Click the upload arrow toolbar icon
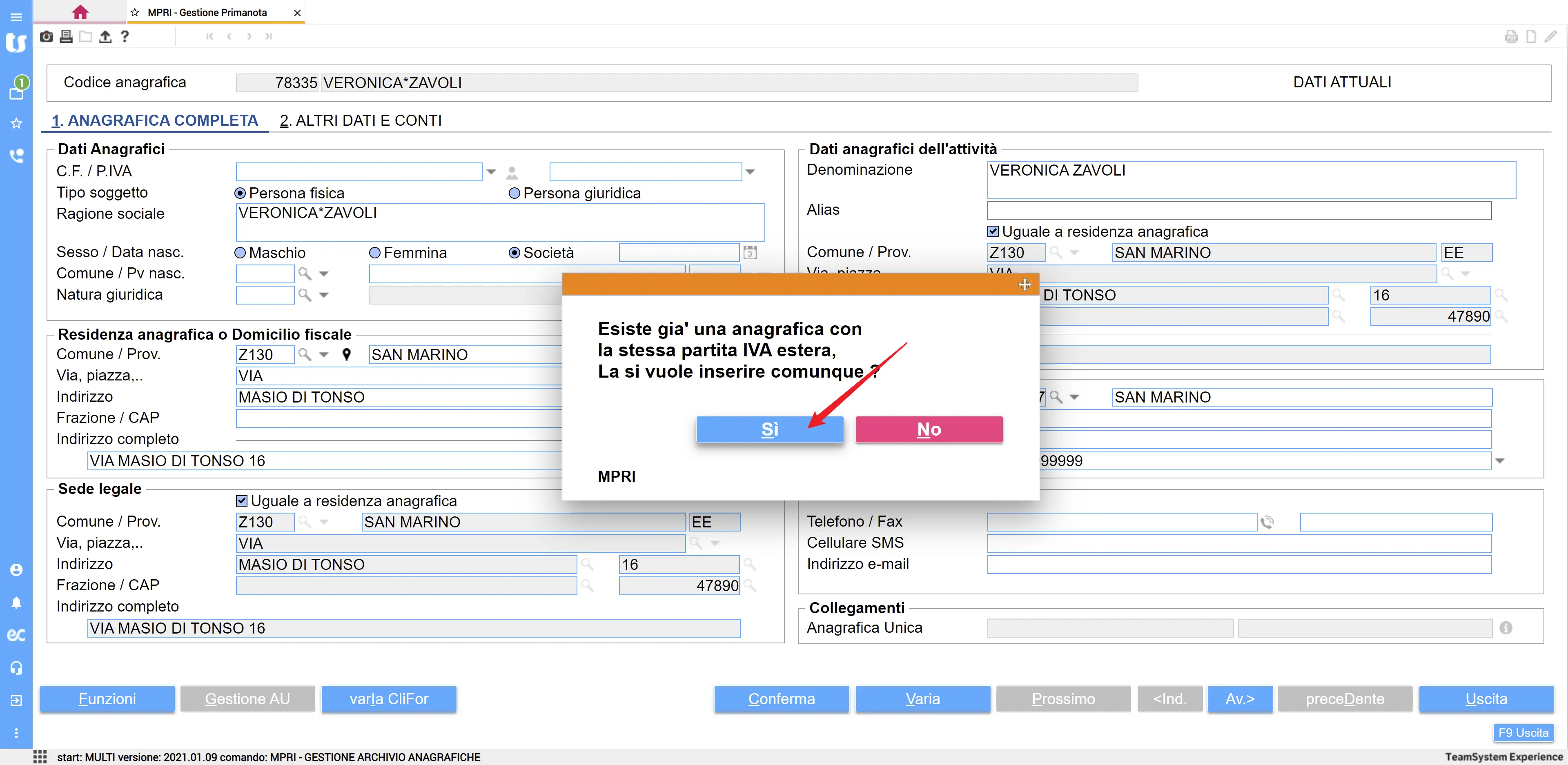 105,36
